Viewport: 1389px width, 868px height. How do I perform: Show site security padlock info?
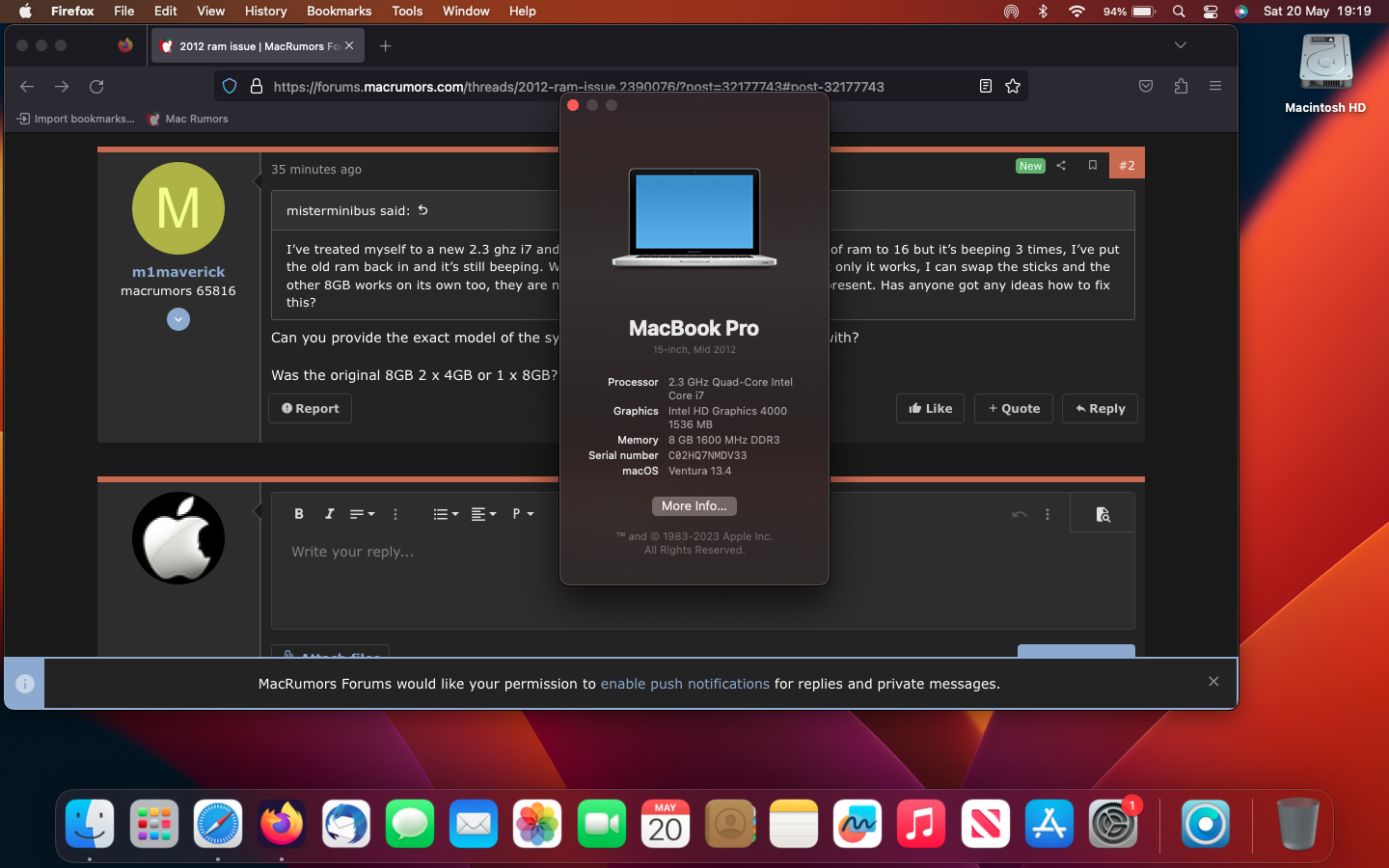click(x=257, y=87)
